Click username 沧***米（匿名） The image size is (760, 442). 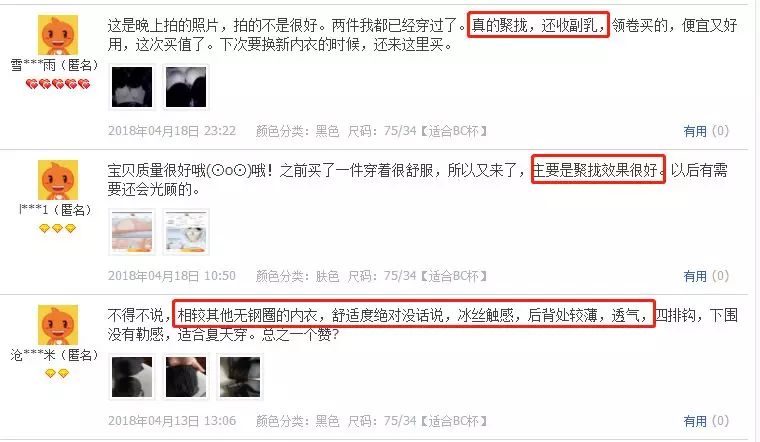(55, 355)
